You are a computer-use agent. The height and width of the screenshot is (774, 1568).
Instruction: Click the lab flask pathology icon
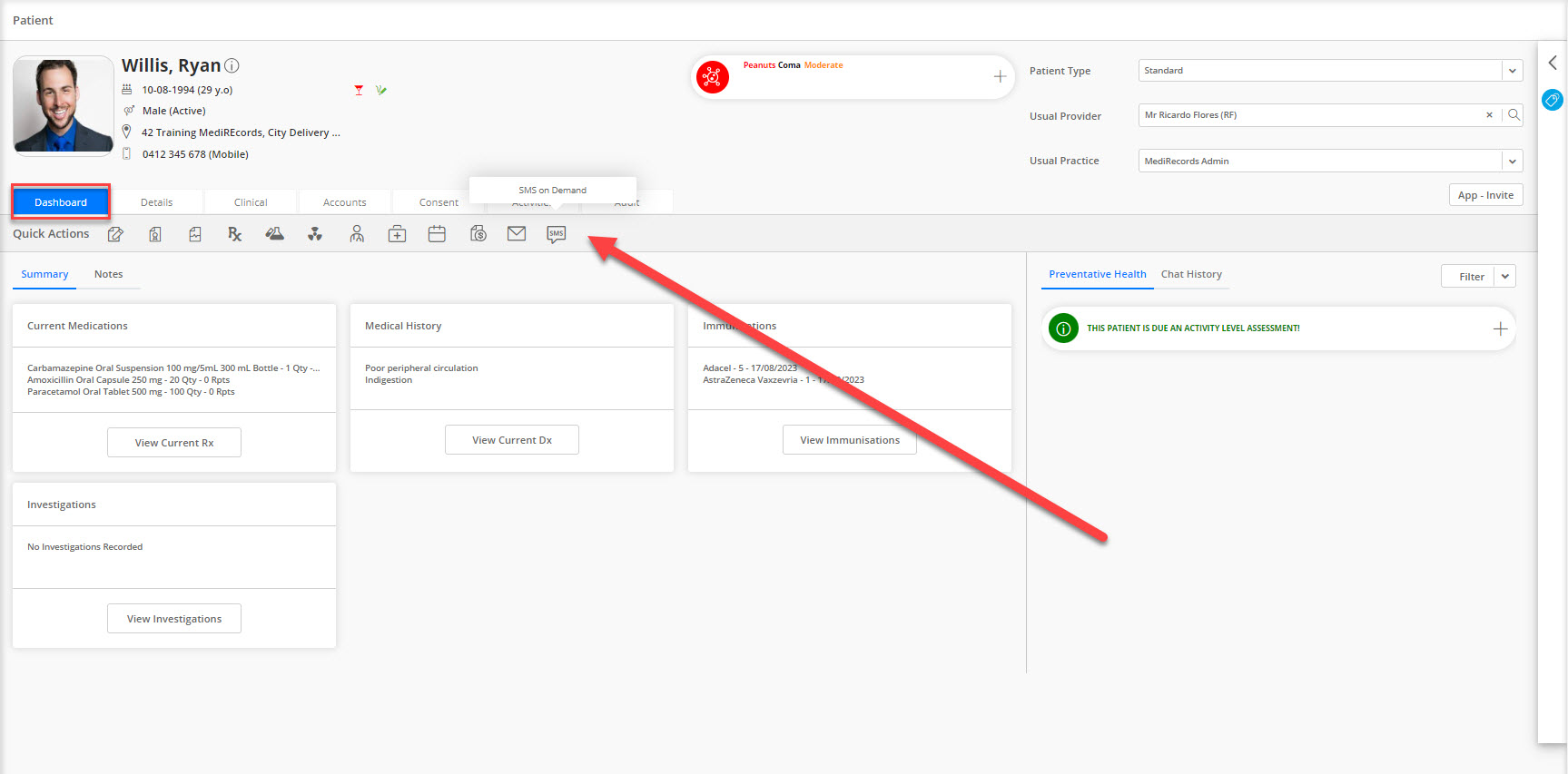(x=274, y=234)
